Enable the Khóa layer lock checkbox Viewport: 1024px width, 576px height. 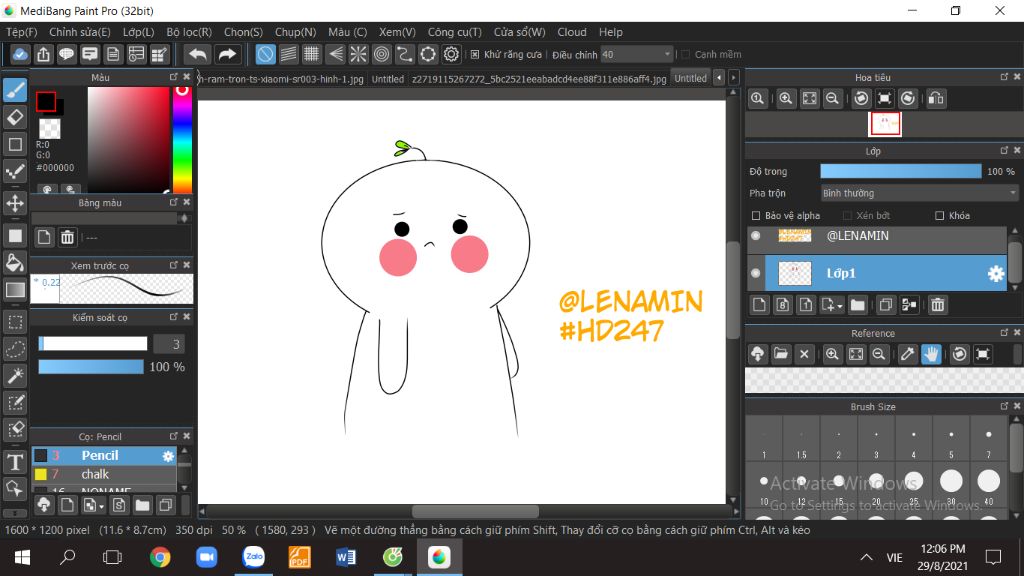pyautogui.click(x=940, y=216)
